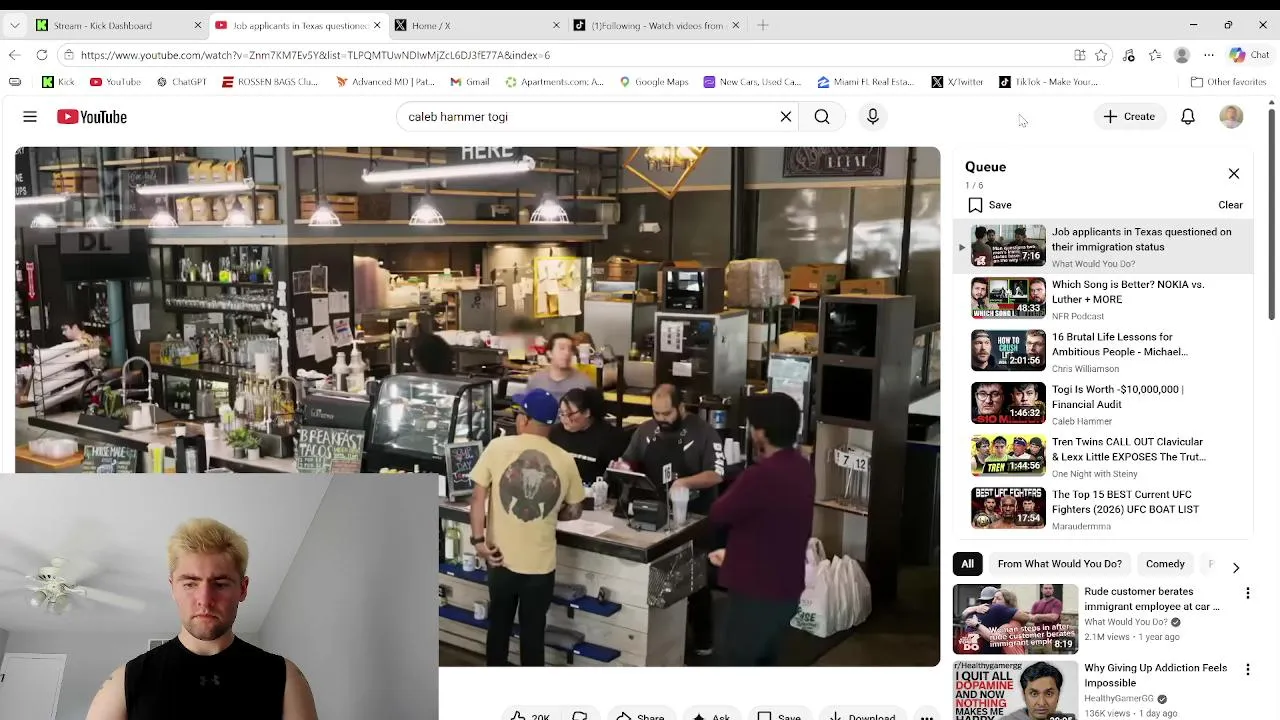This screenshot has height=720, width=1280.
Task: Play '16 Brutal Life Lessons' queue video
Action: [1103, 352]
